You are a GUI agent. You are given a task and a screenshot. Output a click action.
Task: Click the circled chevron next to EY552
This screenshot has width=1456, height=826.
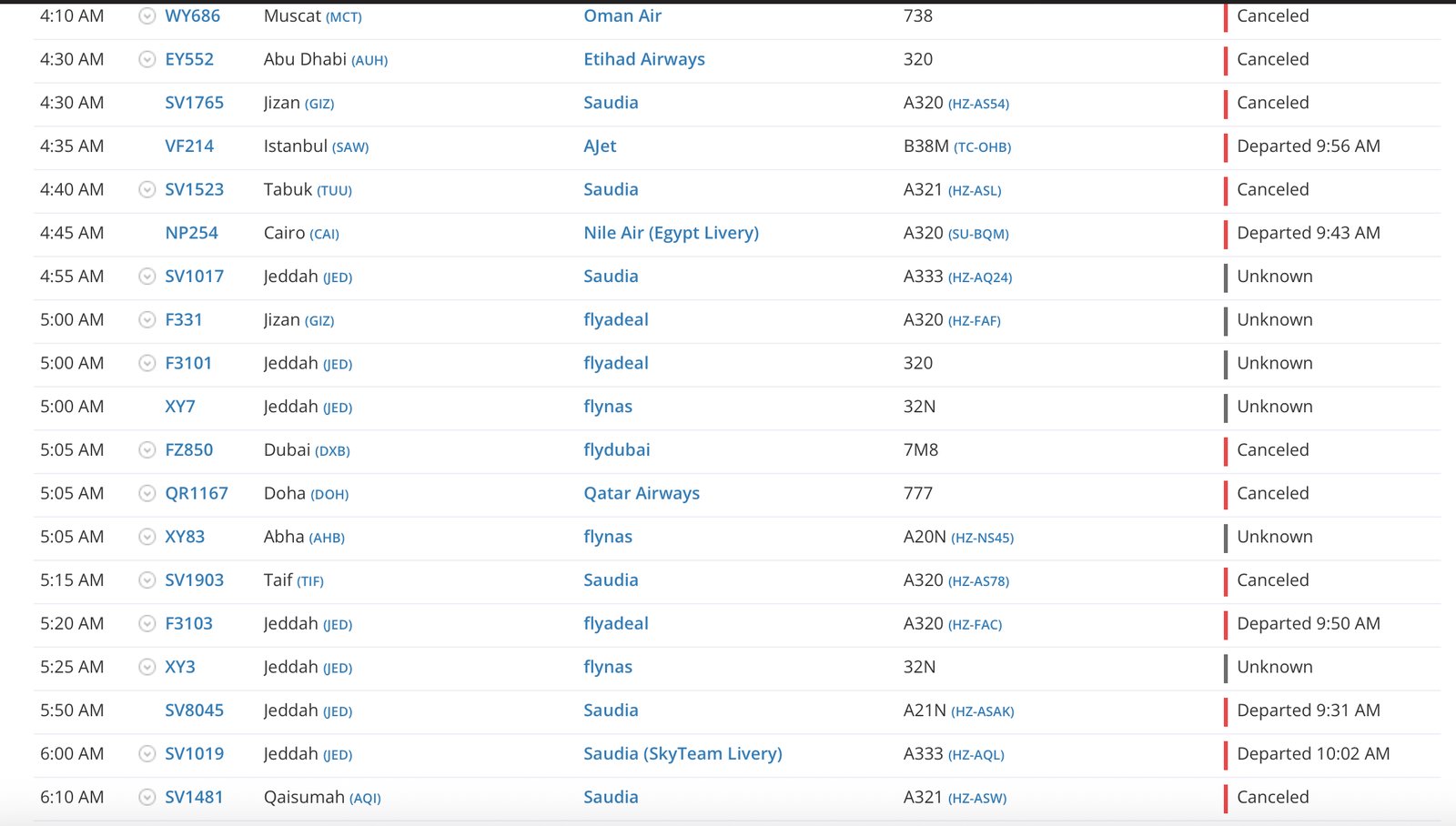147,59
